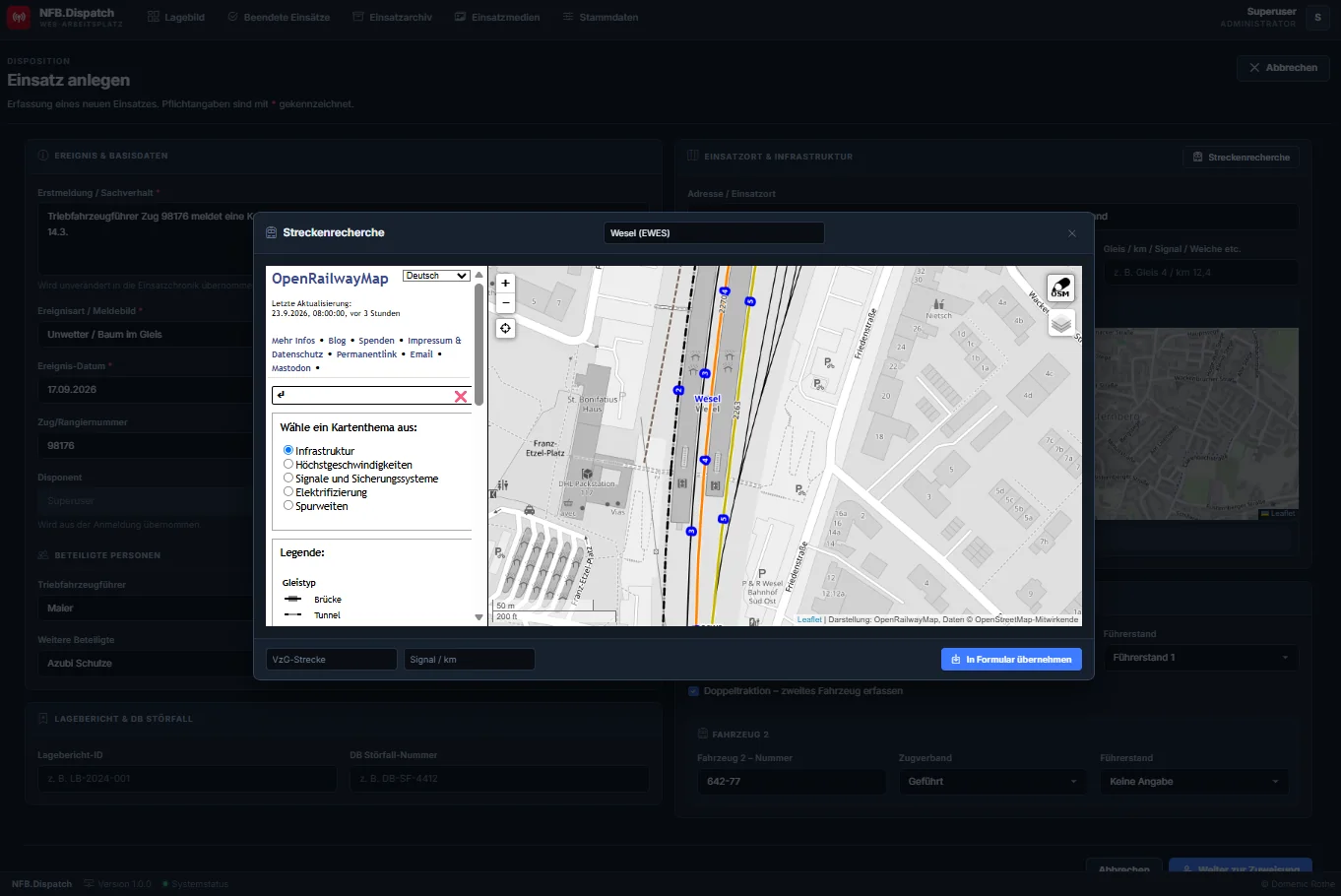1341x896 pixels.
Task: Open the Deutsch language dropdown
Action: point(436,276)
